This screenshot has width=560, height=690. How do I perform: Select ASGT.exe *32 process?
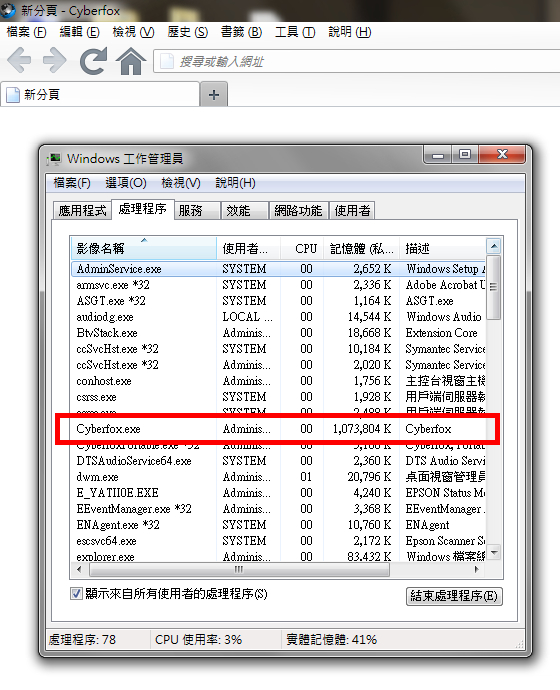coord(278,301)
